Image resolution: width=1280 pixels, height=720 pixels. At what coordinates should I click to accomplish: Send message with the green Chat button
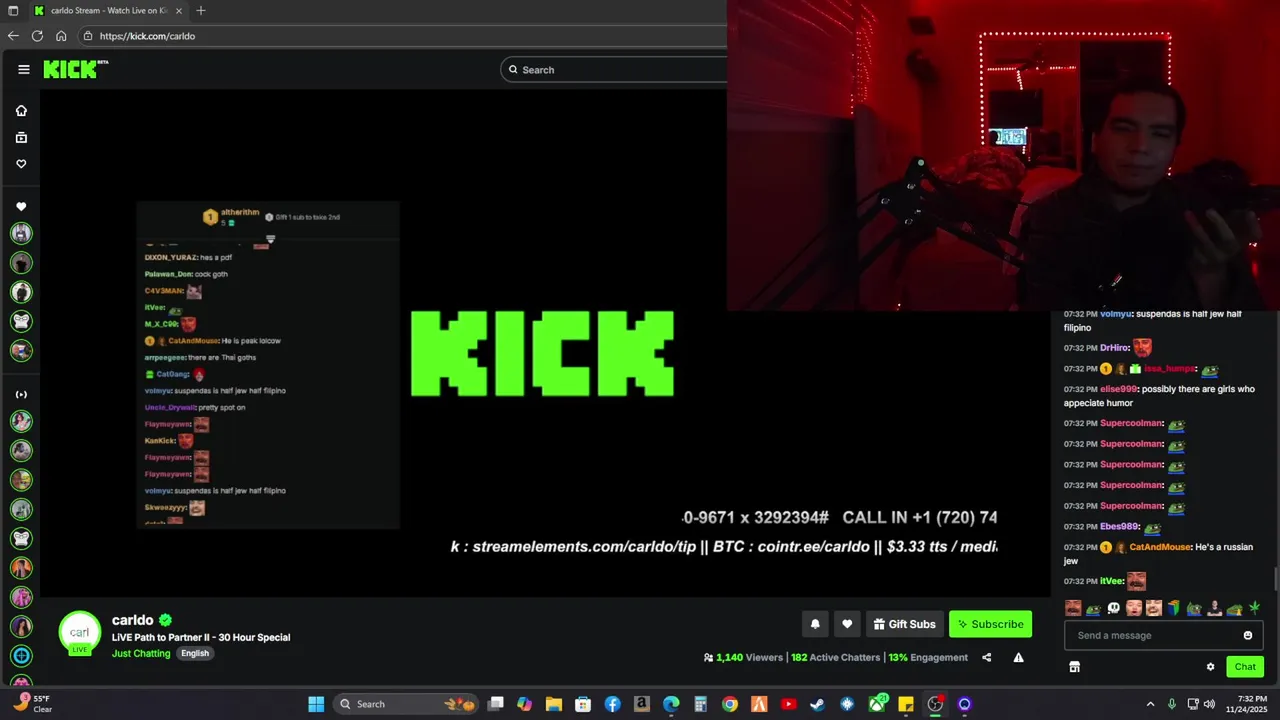pyautogui.click(x=1245, y=667)
